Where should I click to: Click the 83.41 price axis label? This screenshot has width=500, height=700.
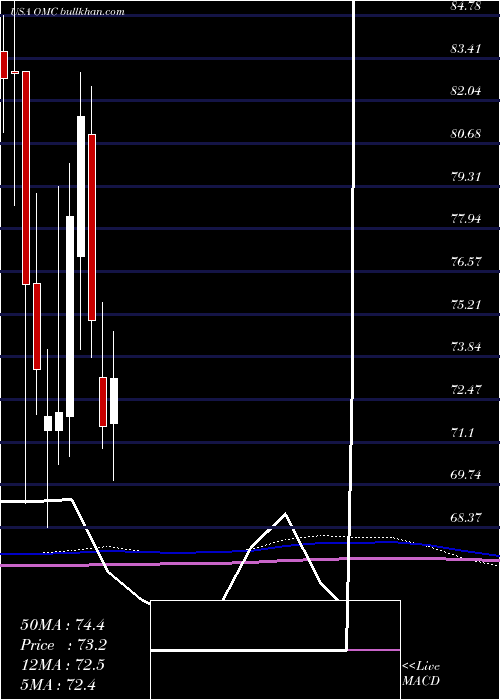point(466,48)
